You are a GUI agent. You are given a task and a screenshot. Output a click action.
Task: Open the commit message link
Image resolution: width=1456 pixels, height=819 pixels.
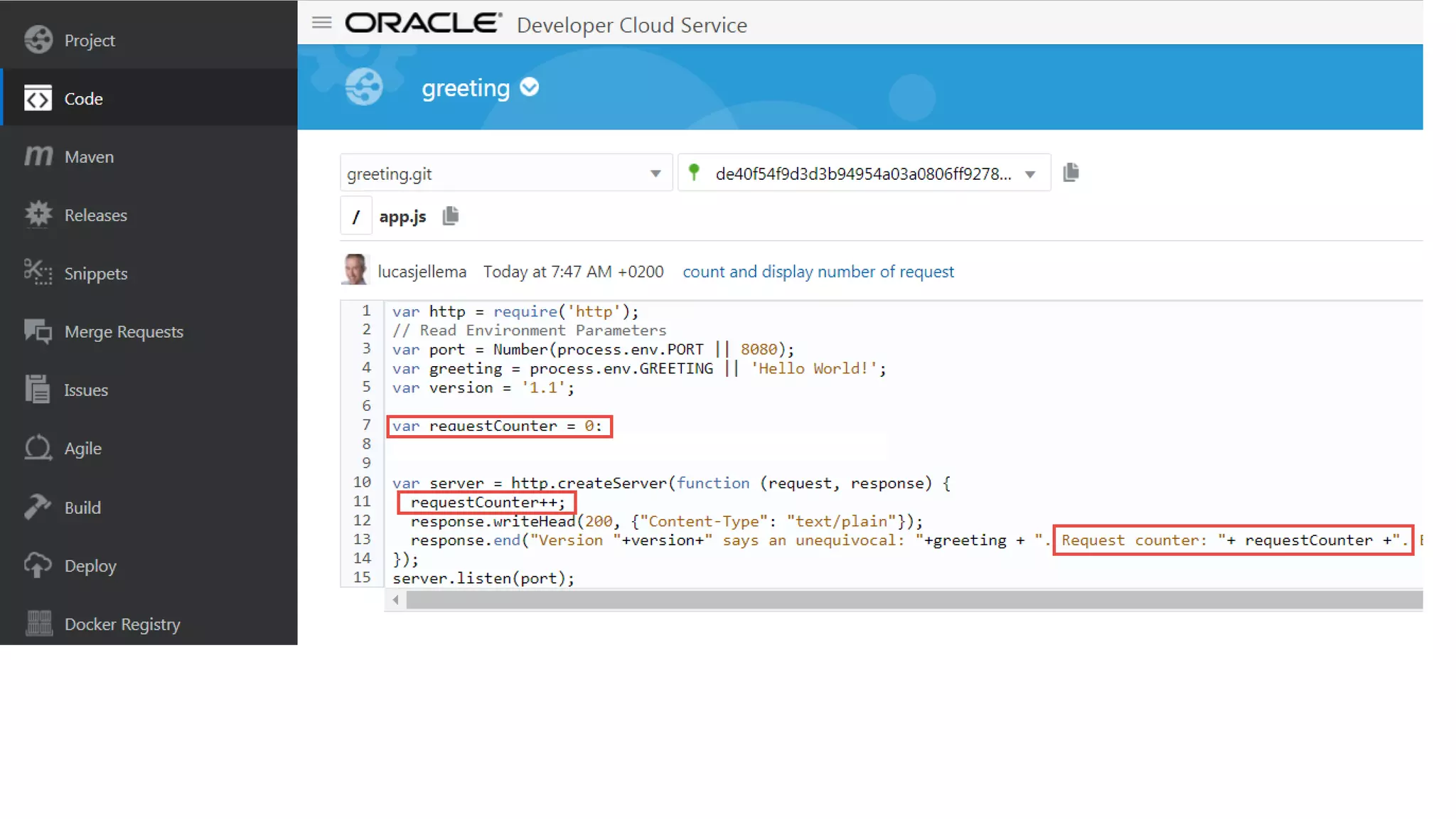pyautogui.click(x=818, y=272)
